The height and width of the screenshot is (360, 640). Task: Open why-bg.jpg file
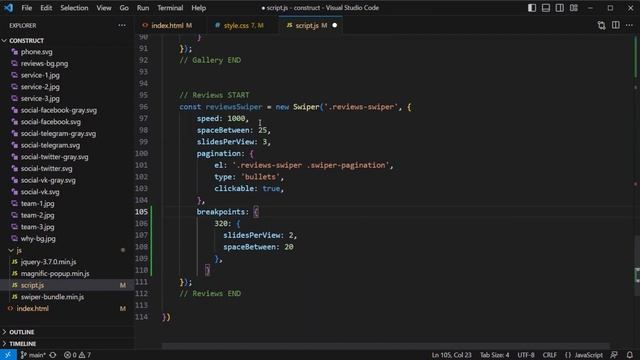(38, 238)
